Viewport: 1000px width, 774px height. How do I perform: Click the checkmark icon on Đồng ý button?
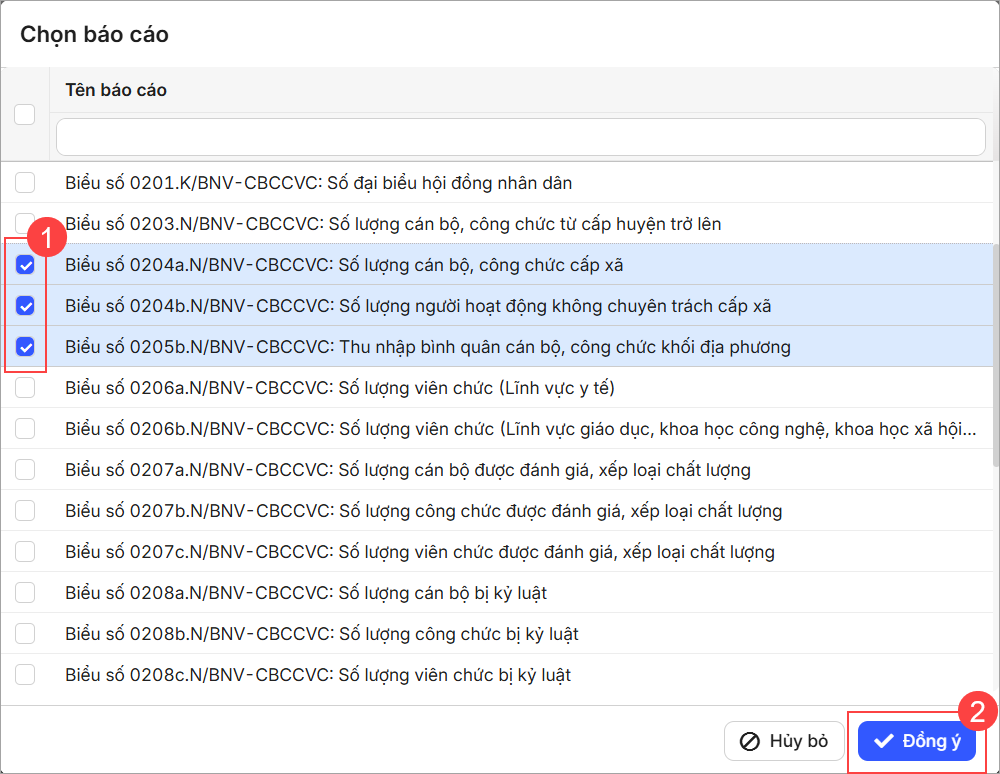[x=883, y=741]
